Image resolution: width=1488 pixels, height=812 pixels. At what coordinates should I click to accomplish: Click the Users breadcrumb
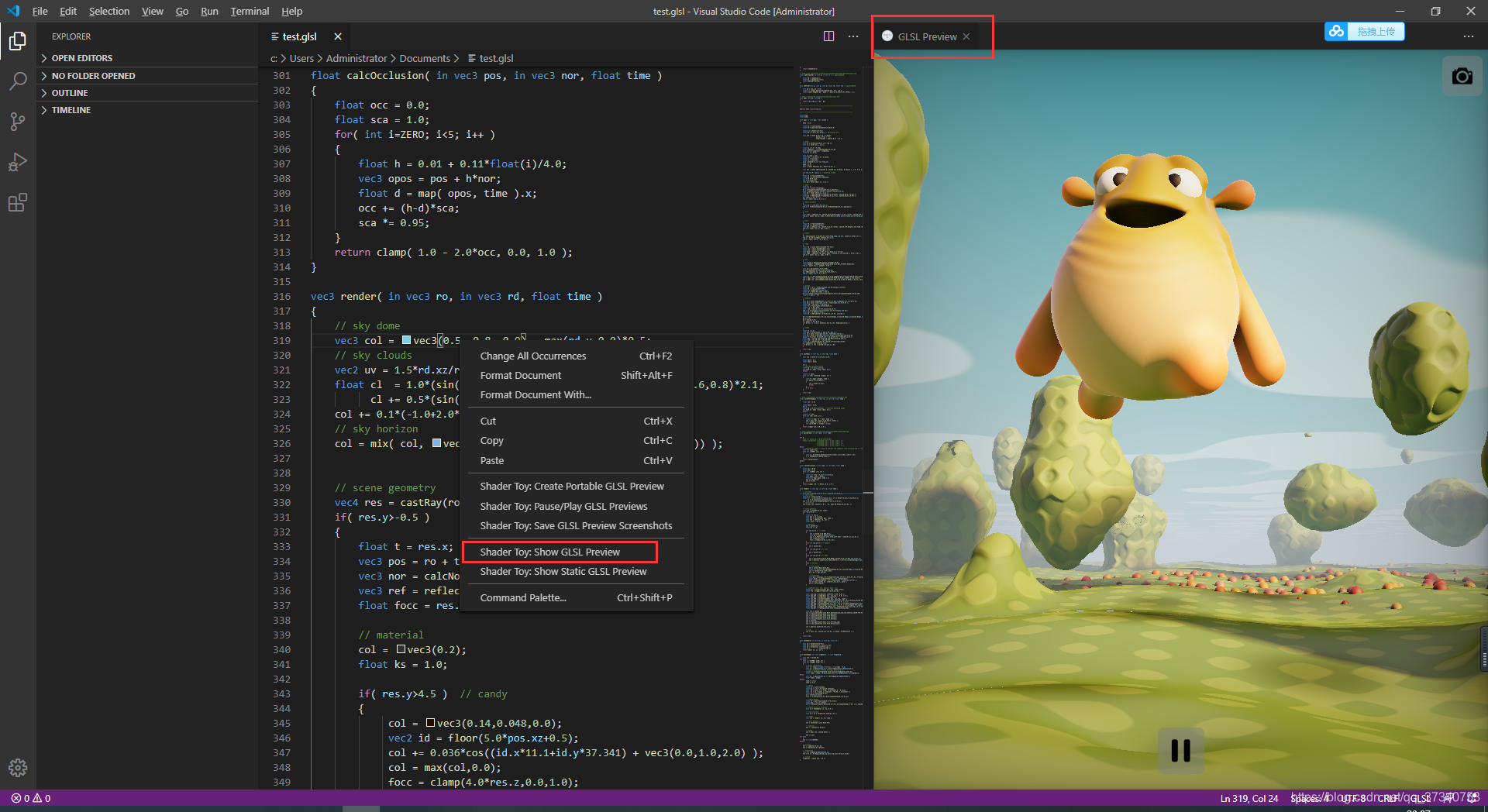(x=301, y=59)
